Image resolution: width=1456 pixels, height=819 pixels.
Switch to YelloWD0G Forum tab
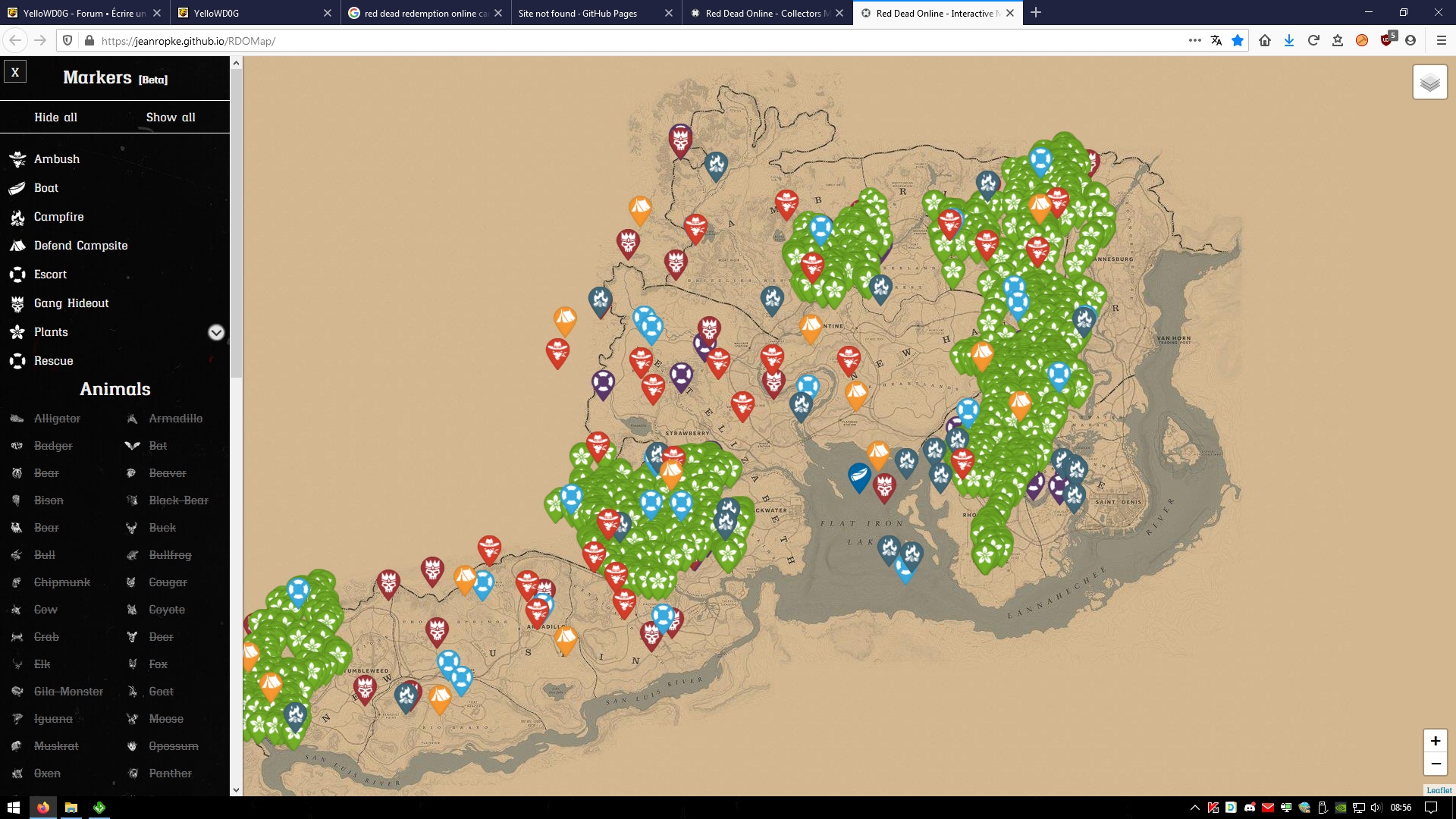pos(84,13)
